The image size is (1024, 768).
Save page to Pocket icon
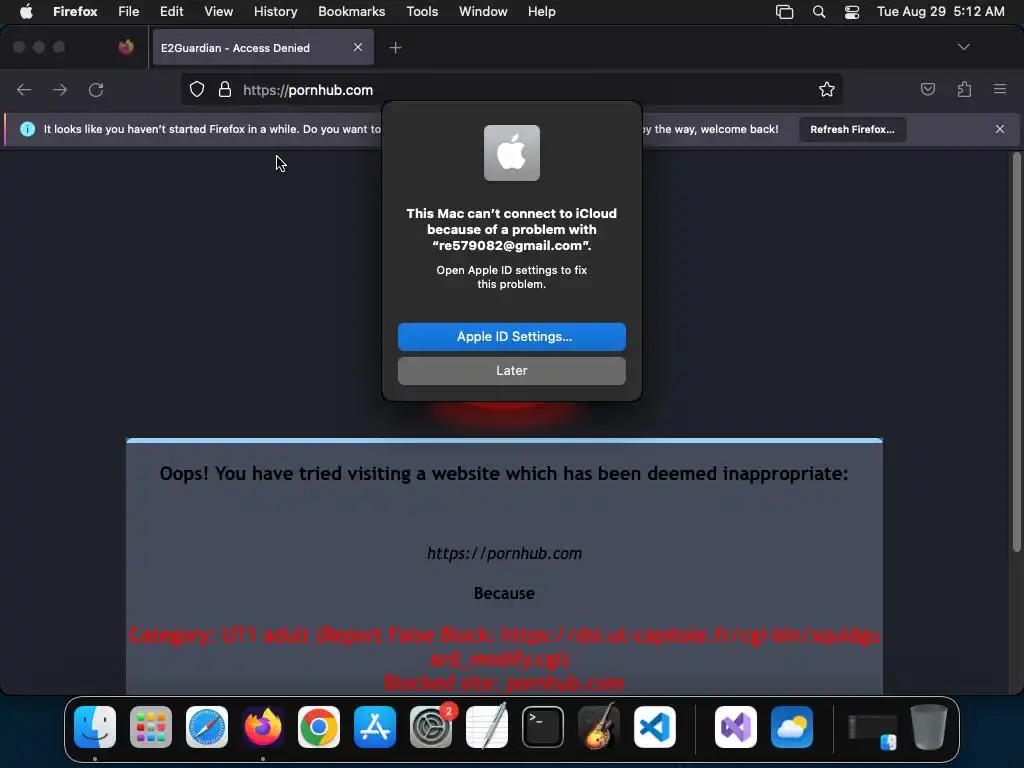click(927, 89)
